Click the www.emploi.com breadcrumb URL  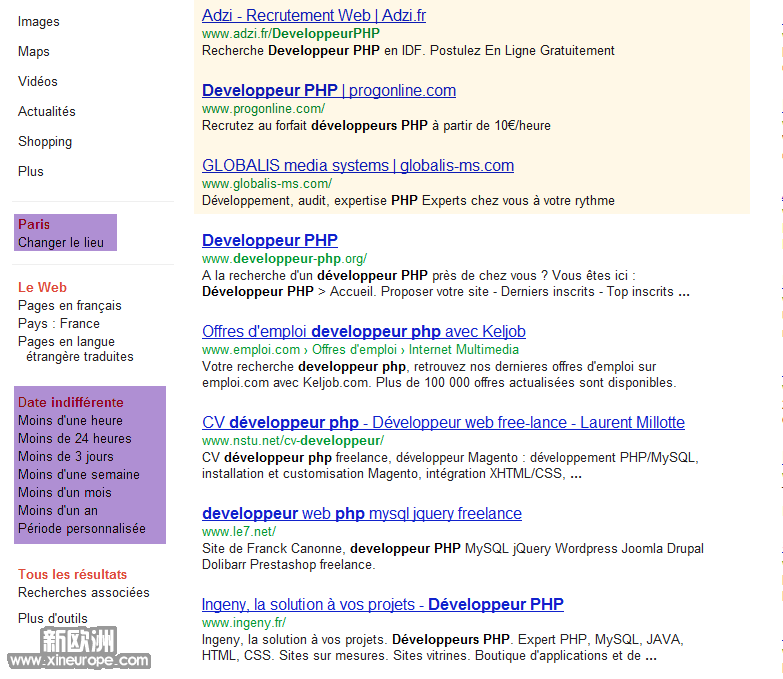[x=251, y=349]
